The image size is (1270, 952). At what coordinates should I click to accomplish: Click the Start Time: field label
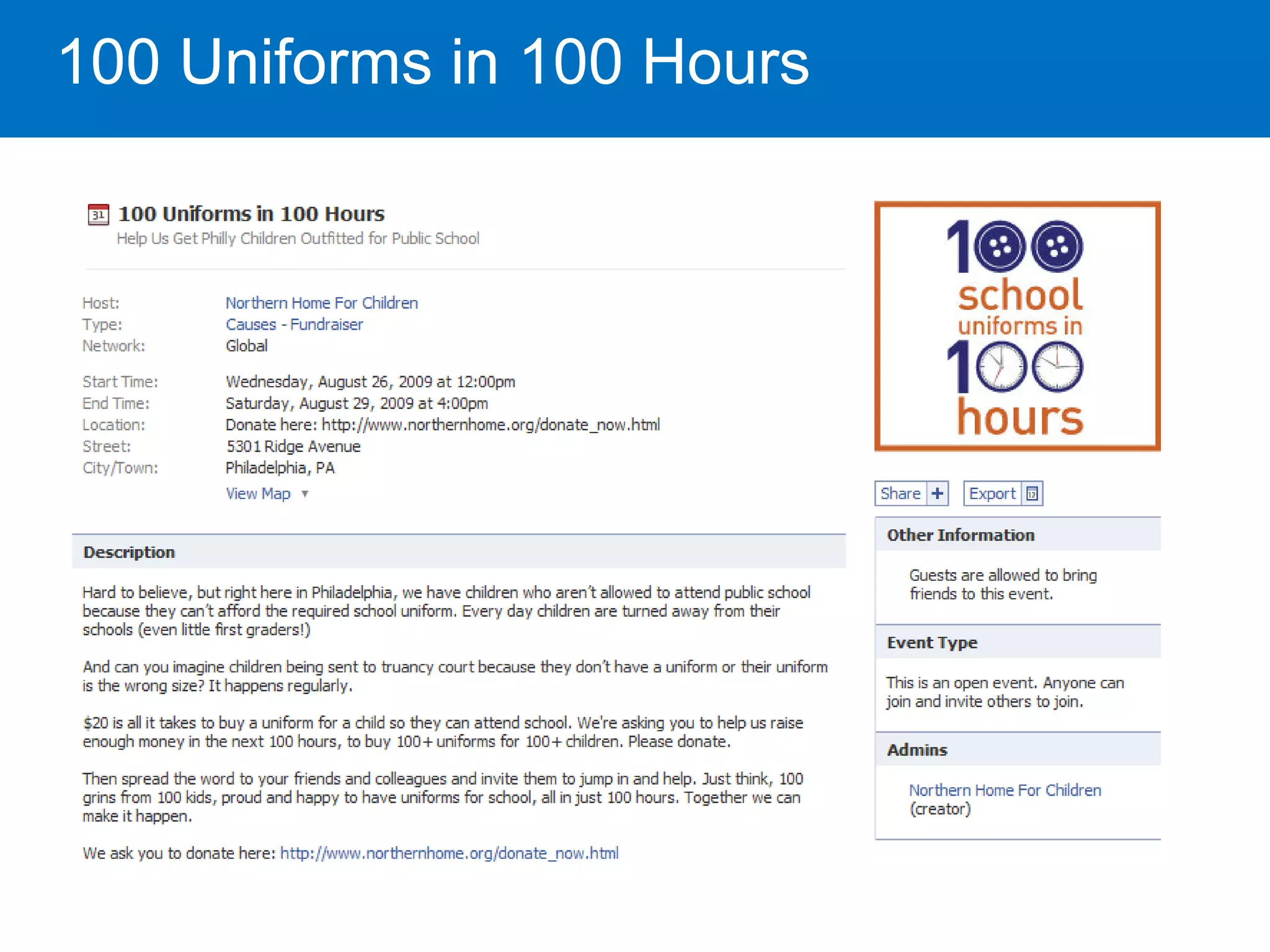120,382
